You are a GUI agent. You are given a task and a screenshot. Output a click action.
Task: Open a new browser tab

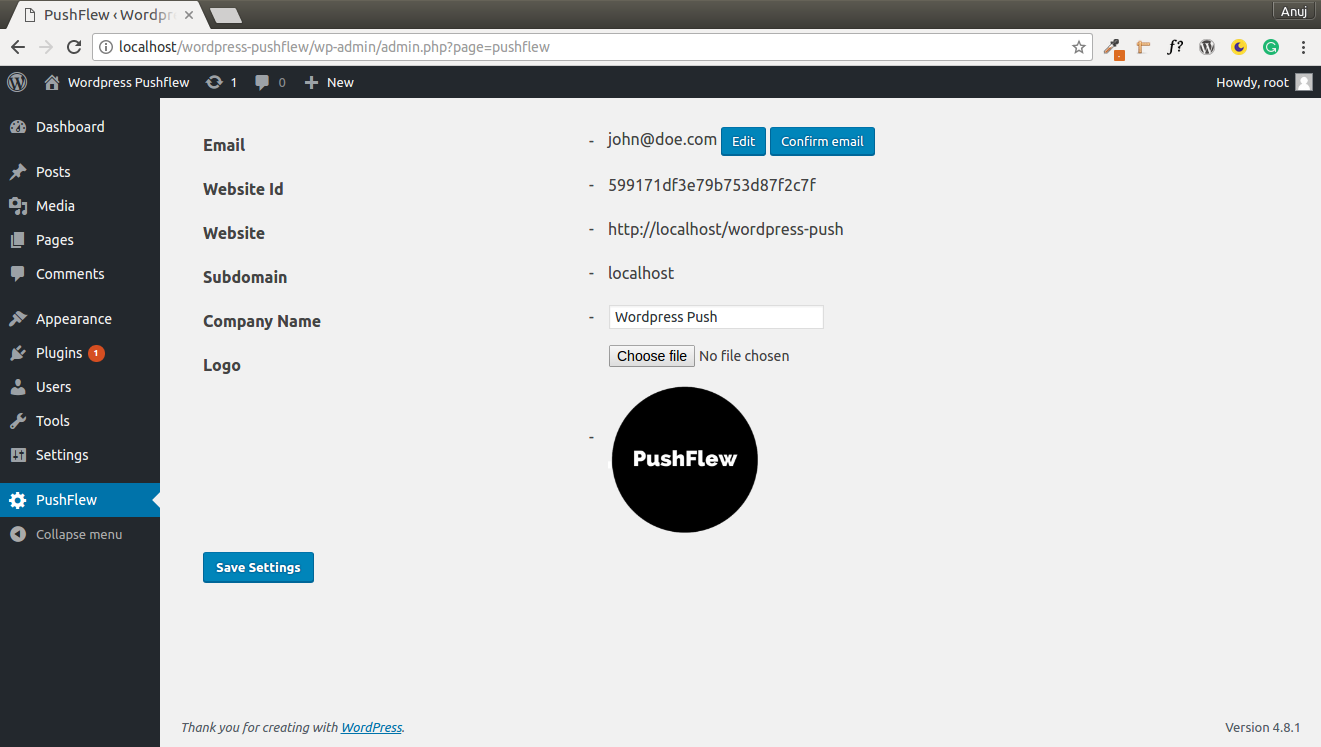click(x=226, y=16)
